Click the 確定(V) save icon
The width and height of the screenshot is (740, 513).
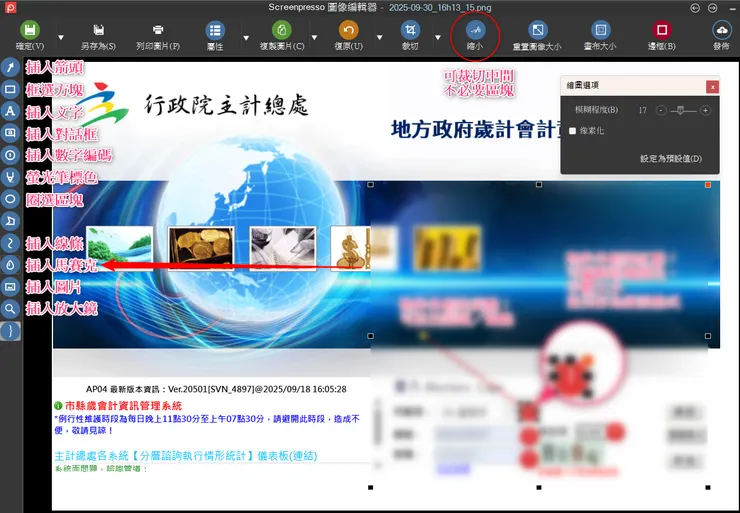[x=30, y=30]
